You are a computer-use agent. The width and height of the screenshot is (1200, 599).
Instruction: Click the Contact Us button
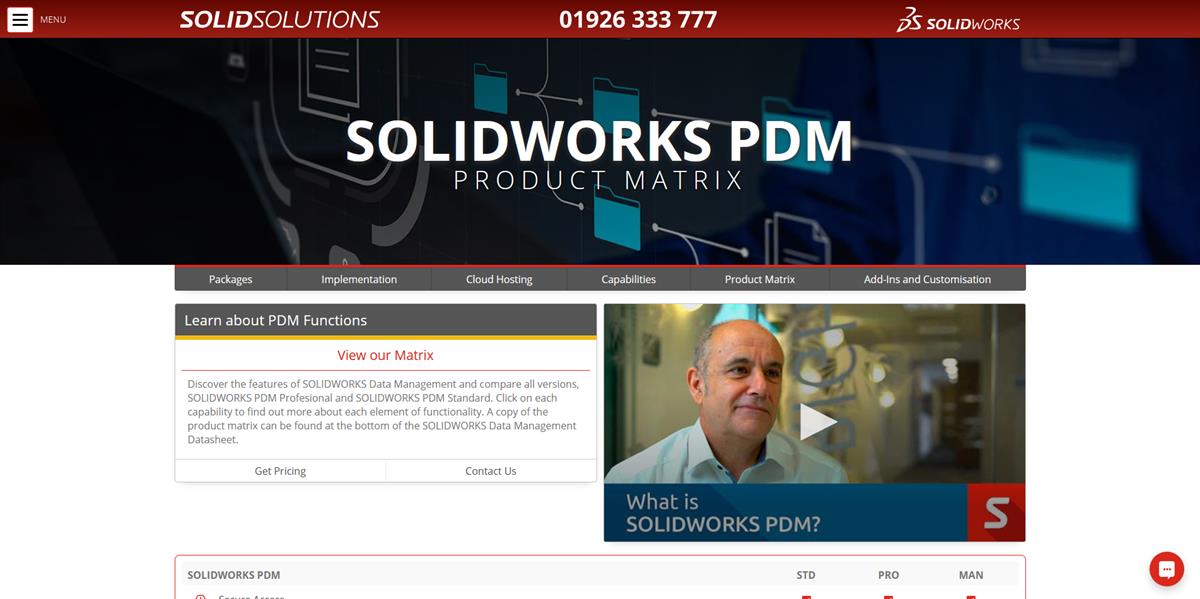pos(491,471)
